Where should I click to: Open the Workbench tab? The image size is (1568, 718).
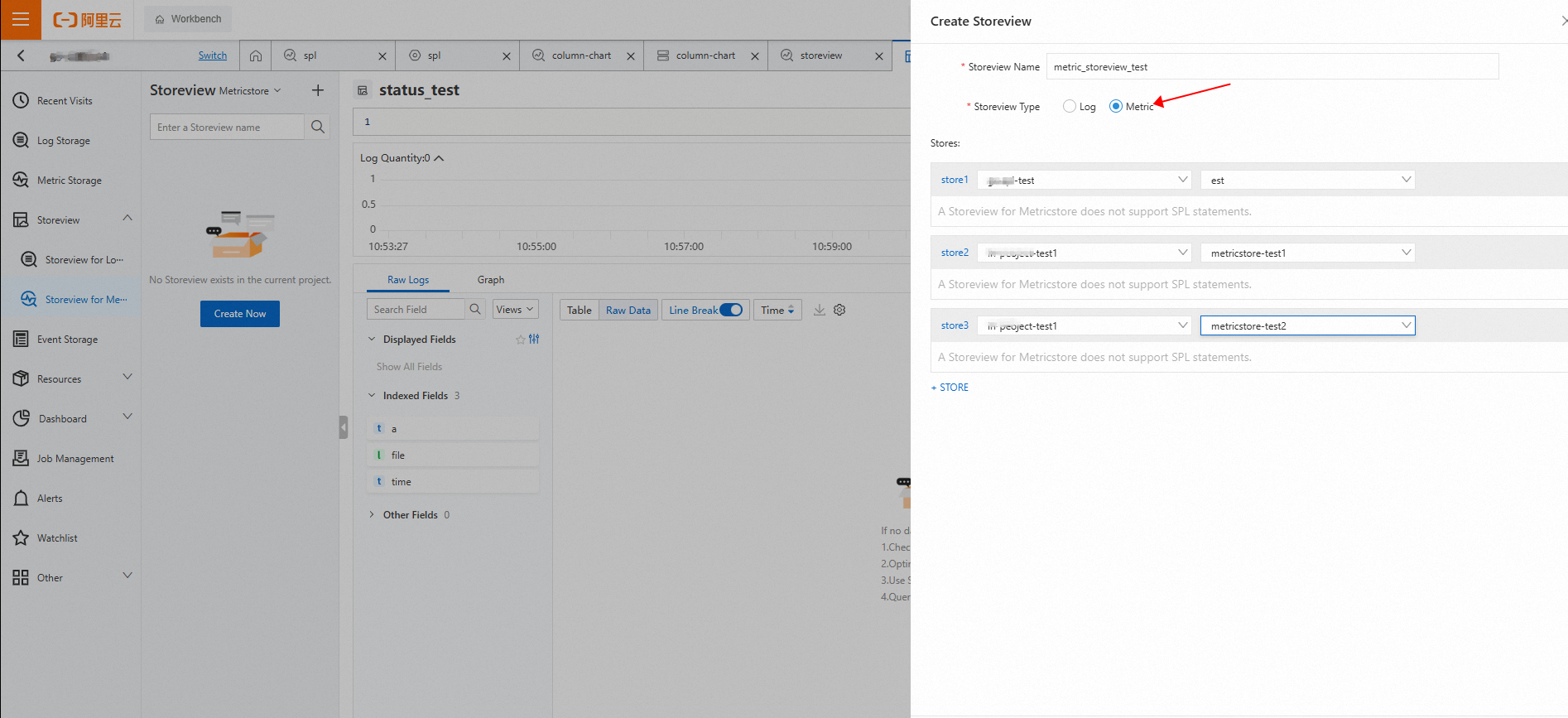[x=189, y=19]
